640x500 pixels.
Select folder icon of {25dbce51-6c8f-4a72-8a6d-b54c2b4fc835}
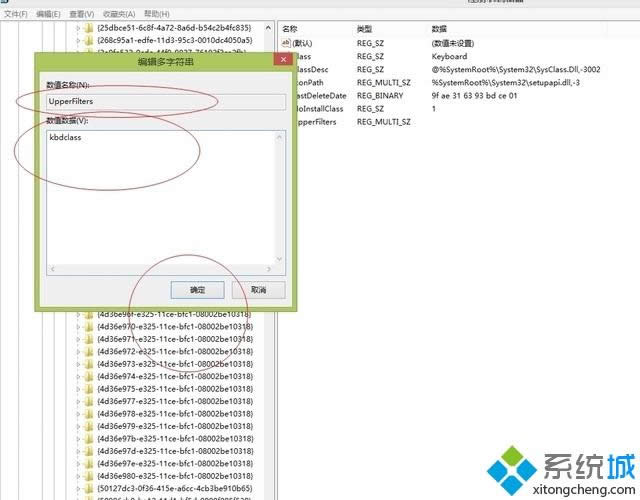point(89,29)
